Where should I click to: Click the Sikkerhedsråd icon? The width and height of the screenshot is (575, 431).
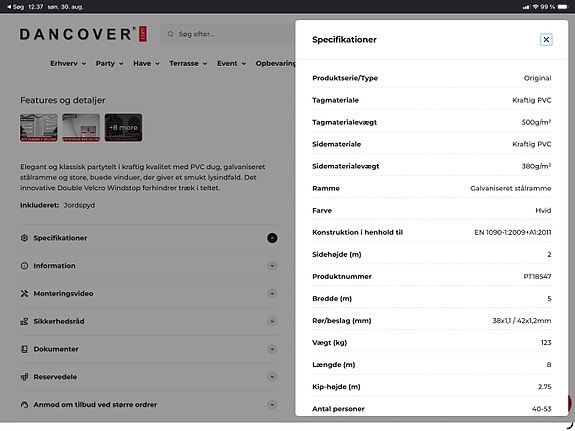24,321
